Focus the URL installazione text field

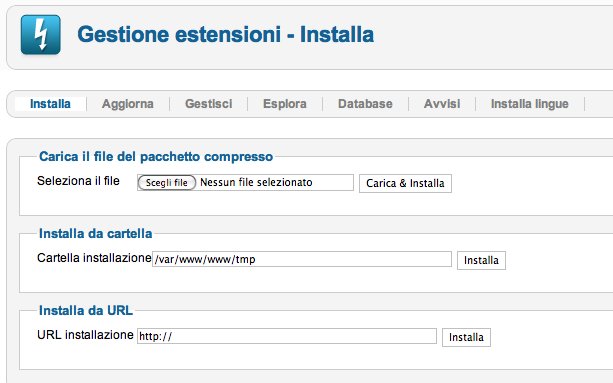[x=287, y=336]
